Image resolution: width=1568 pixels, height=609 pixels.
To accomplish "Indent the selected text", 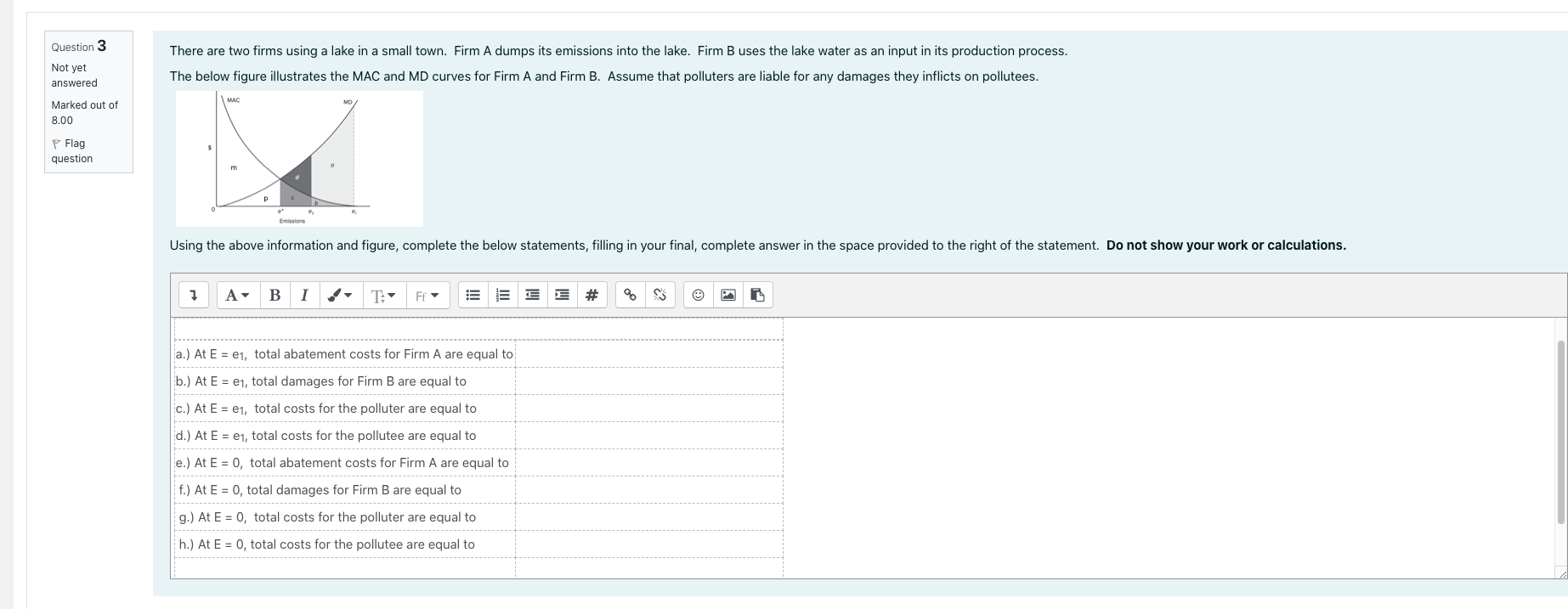I will point(562,295).
